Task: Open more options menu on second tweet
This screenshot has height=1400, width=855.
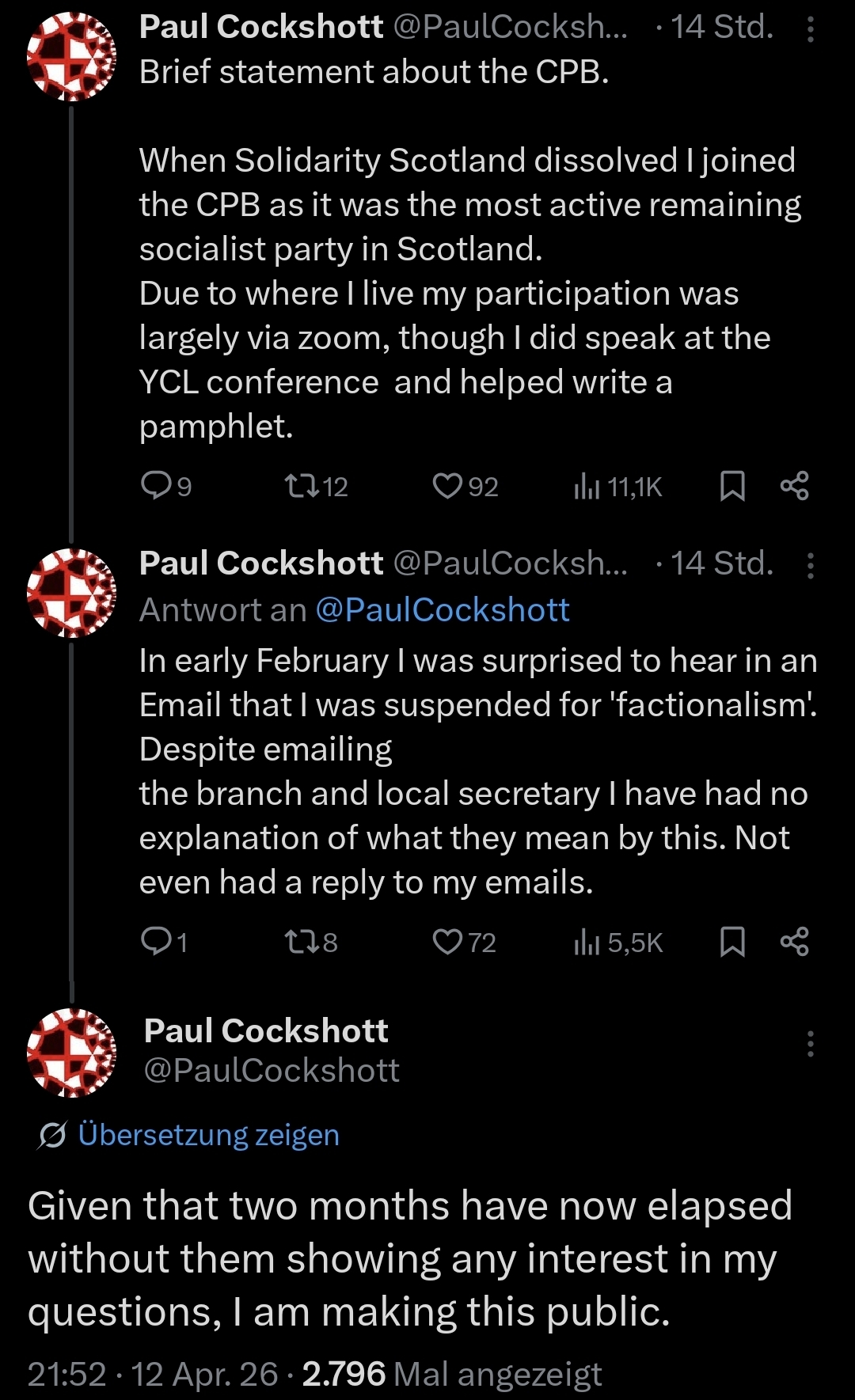Action: tap(810, 566)
